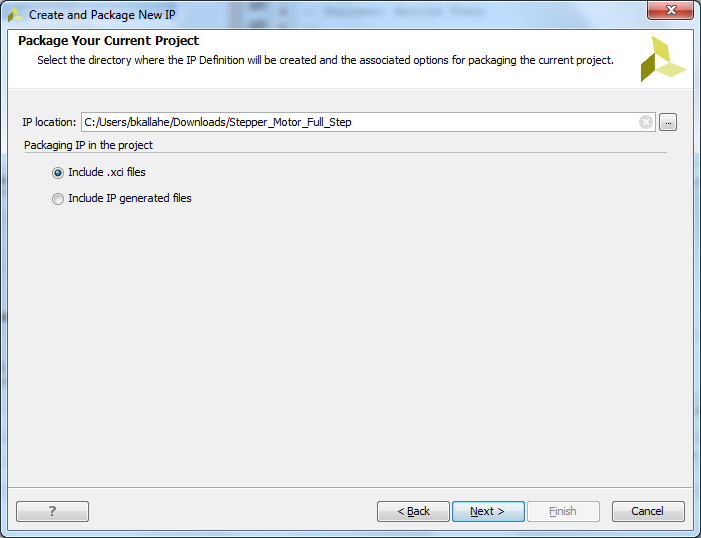Select the Include .xci files radio button
The width and height of the screenshot is (701, 538).
[x=58, y=173]
